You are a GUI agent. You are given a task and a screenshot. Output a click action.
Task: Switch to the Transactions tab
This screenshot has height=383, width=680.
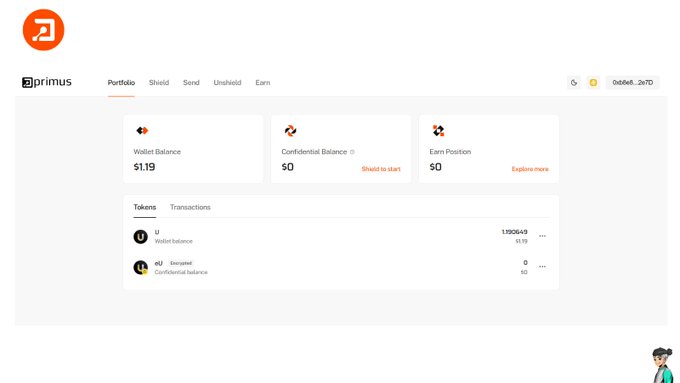tap(190, 207)
